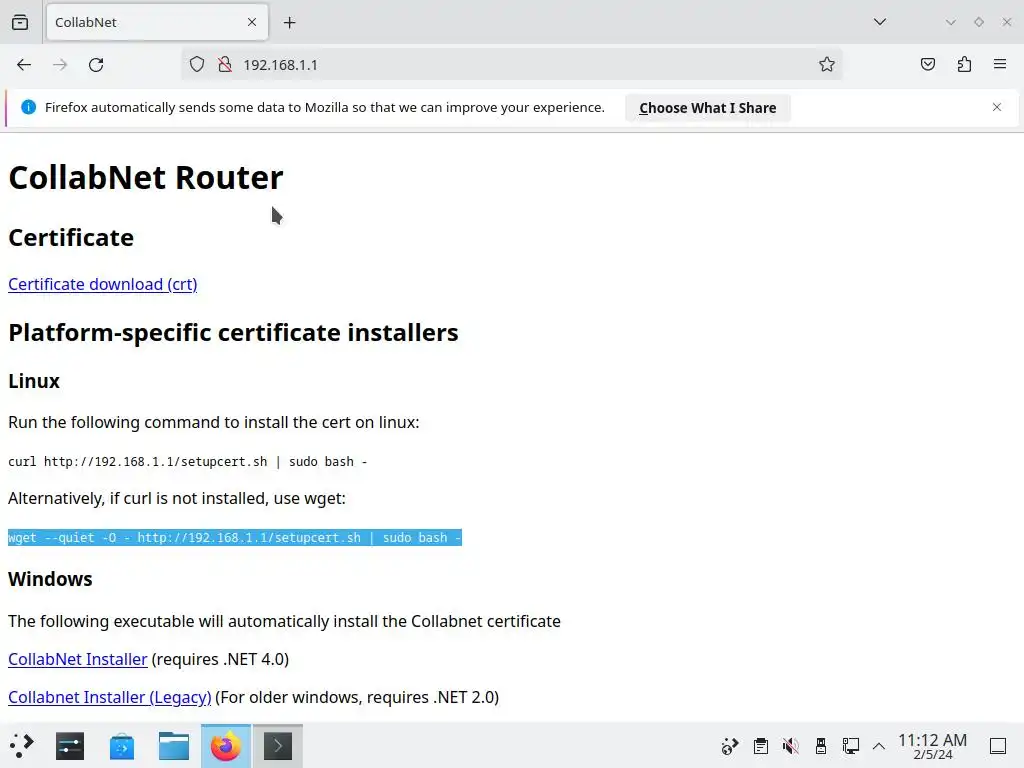Screen dimensions: 1024x768
Task: Expand hidden system tray icons arrow
Action: coord(879,746)
